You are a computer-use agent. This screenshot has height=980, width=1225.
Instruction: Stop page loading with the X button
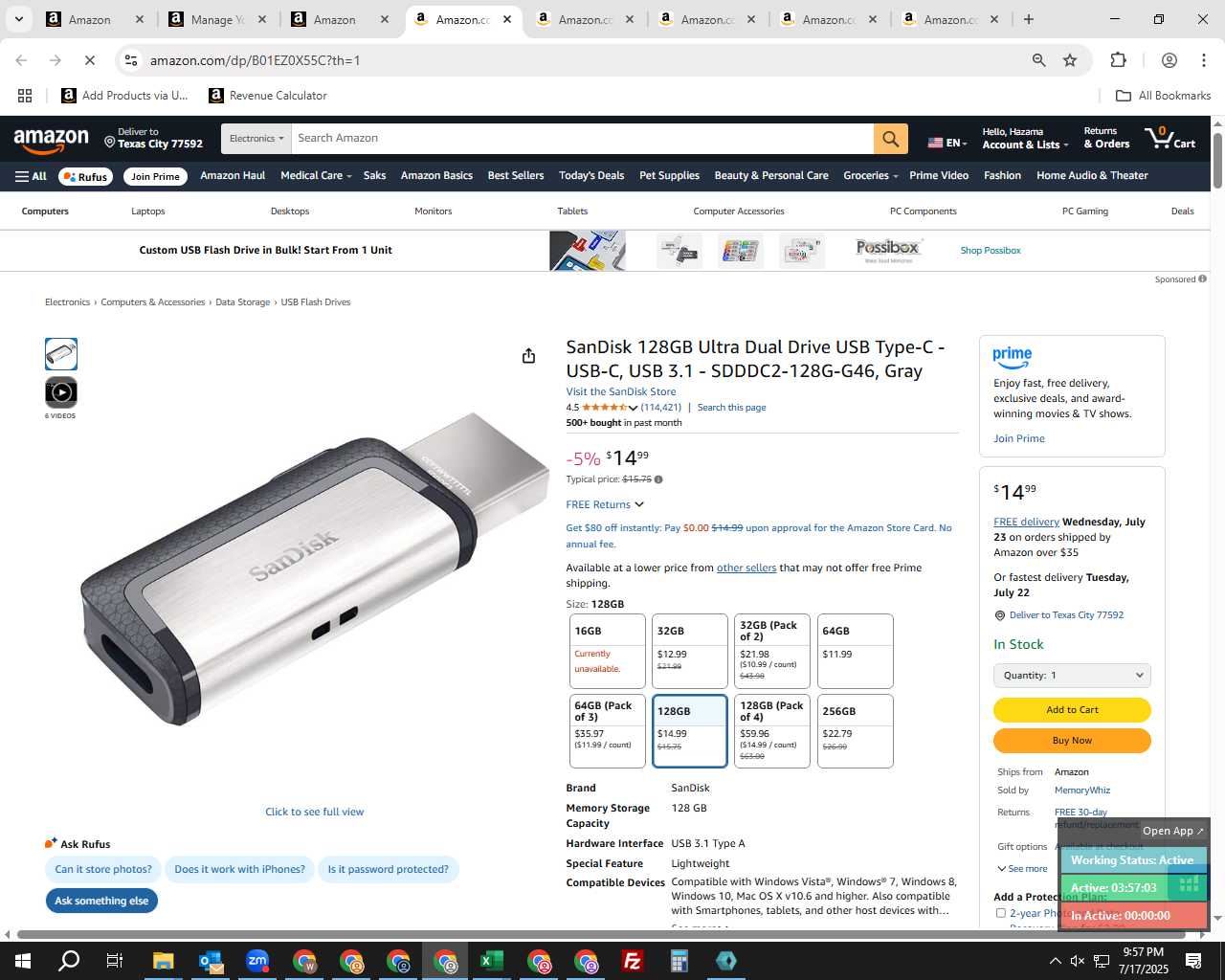(89, 60)
